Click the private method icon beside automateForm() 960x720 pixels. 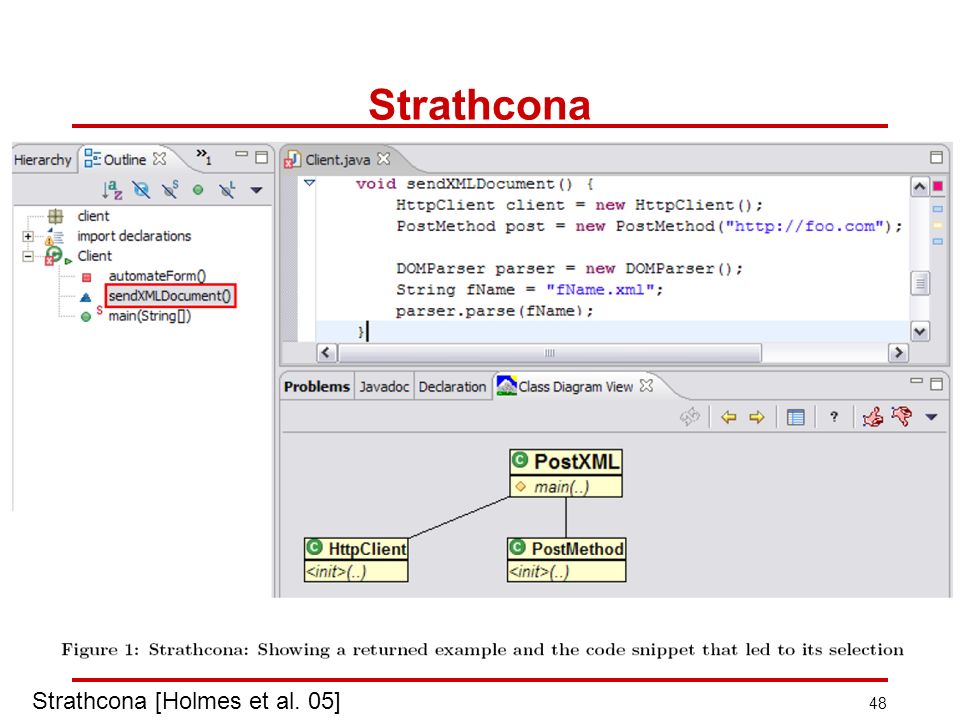coord(86,277)
